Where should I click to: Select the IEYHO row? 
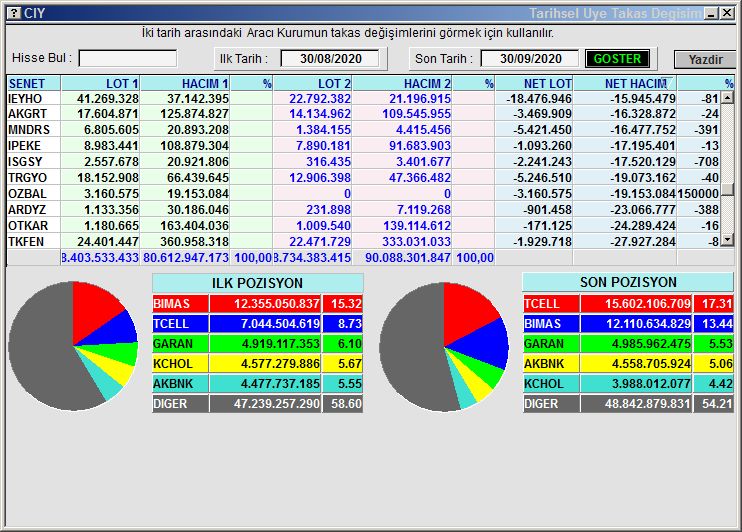pyautogui.click(x=363, y=98)
